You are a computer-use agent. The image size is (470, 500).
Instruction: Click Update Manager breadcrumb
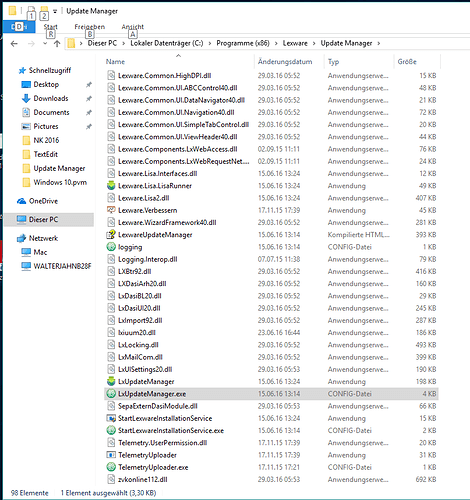[346, 43]
